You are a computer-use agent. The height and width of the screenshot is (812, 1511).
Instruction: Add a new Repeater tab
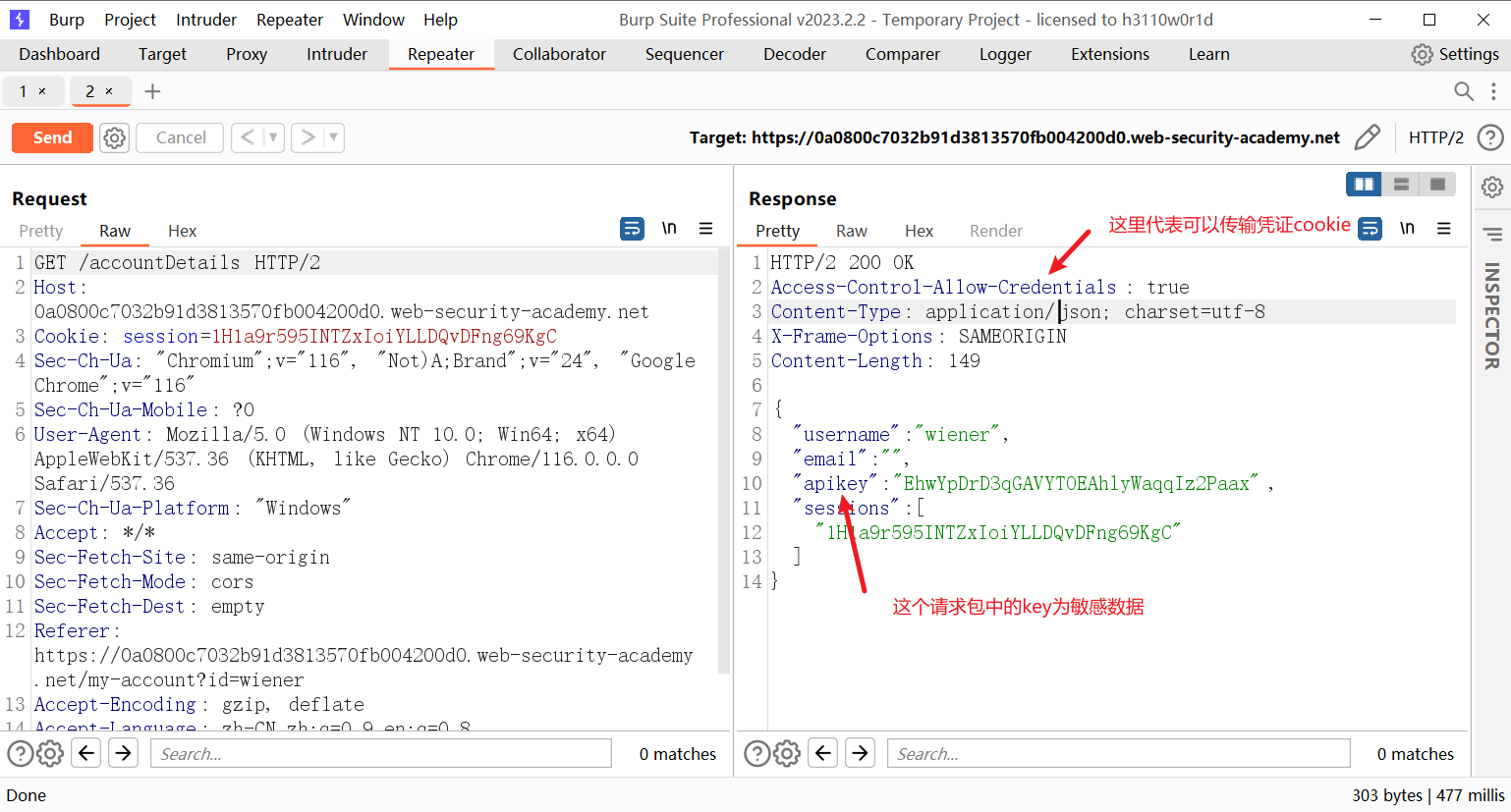(x=152, y=91)
